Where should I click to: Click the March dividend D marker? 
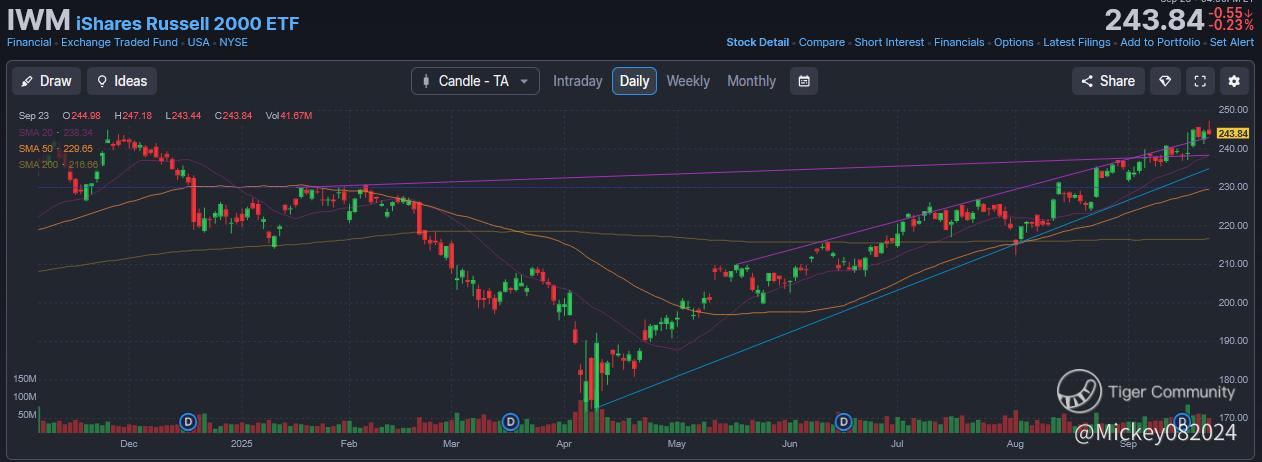510,422
